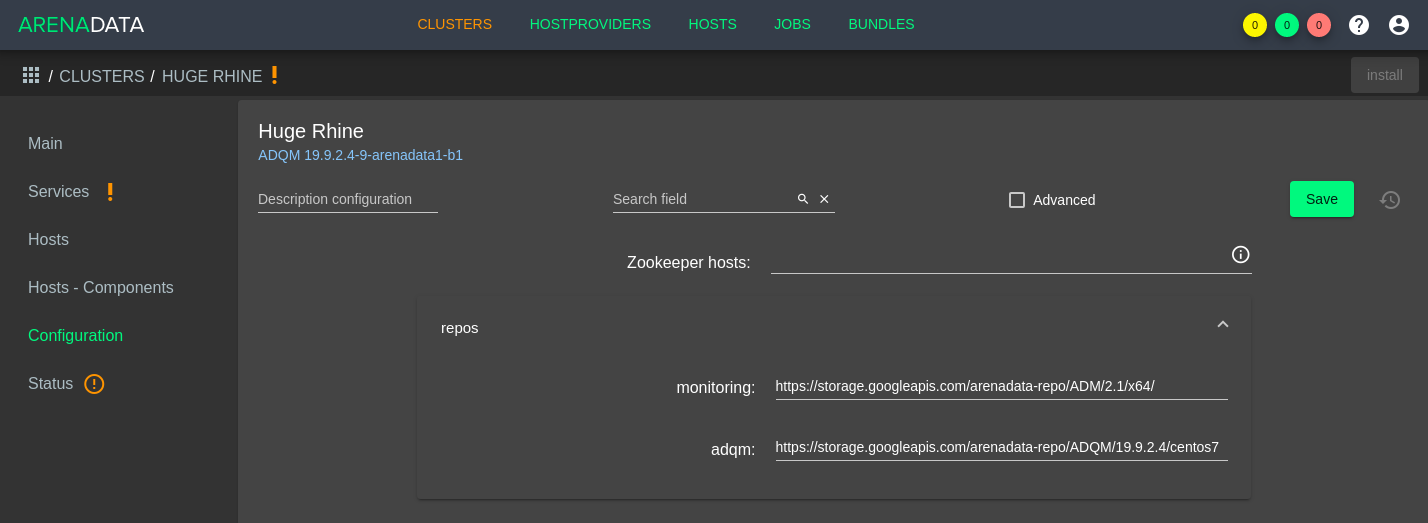Click the Status warning circle icon
1428x523 pixels.
(x=94, y=384)
